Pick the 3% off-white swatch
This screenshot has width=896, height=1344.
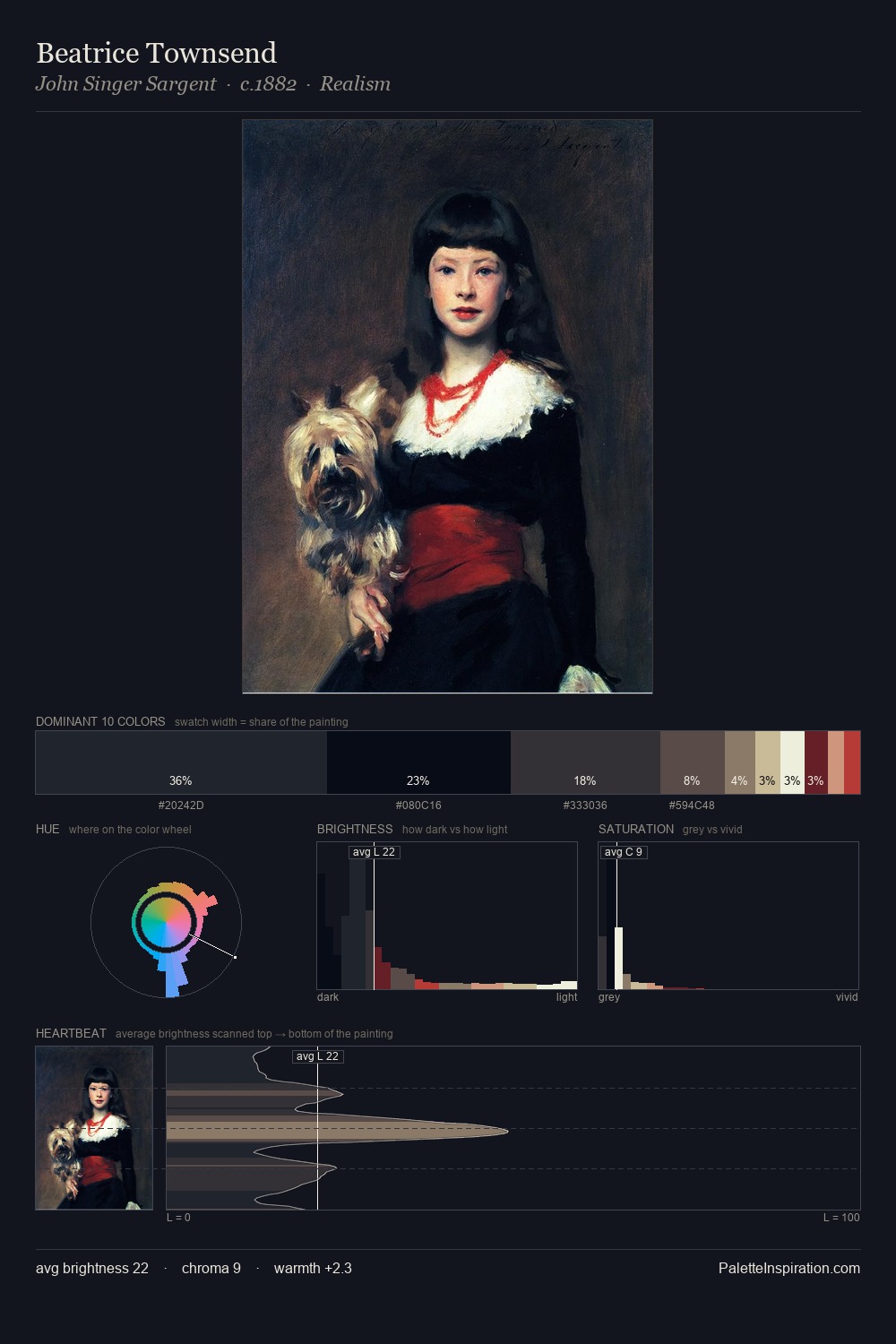pos(792,762)
